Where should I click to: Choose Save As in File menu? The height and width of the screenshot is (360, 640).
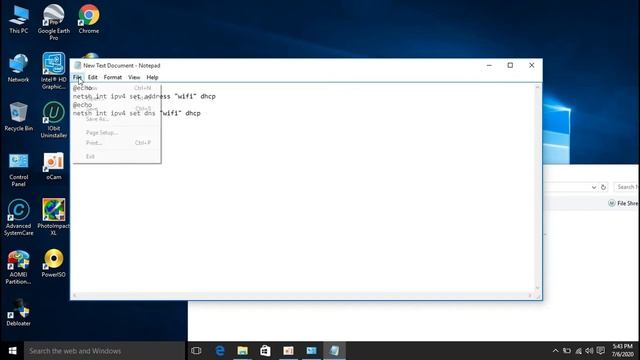[117, 119]
